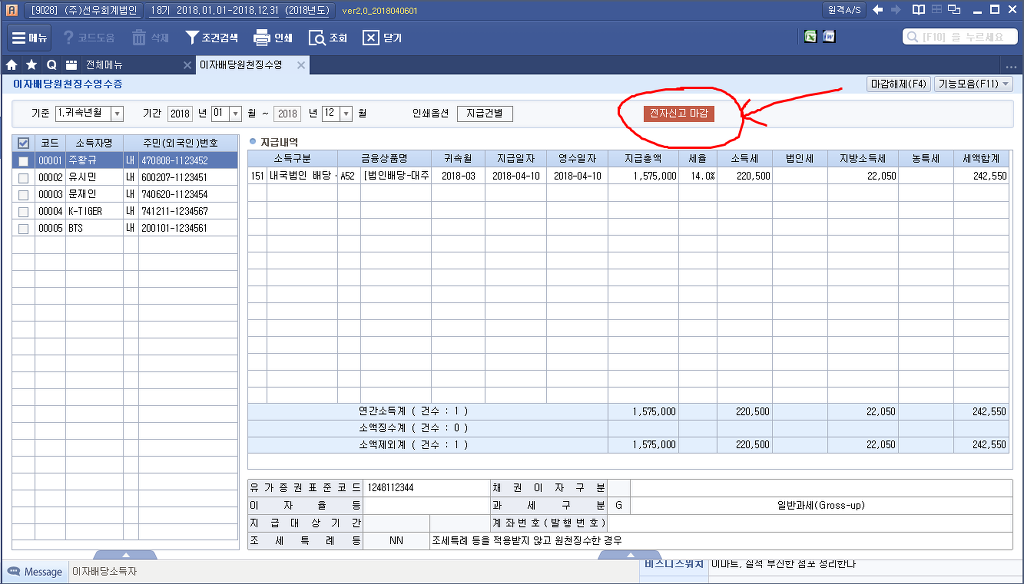The width and height of the screenshot is (1024, 584).
Task: Click the 유가증권표준코드 value 1248112344
Action: (x=390, y=487)
